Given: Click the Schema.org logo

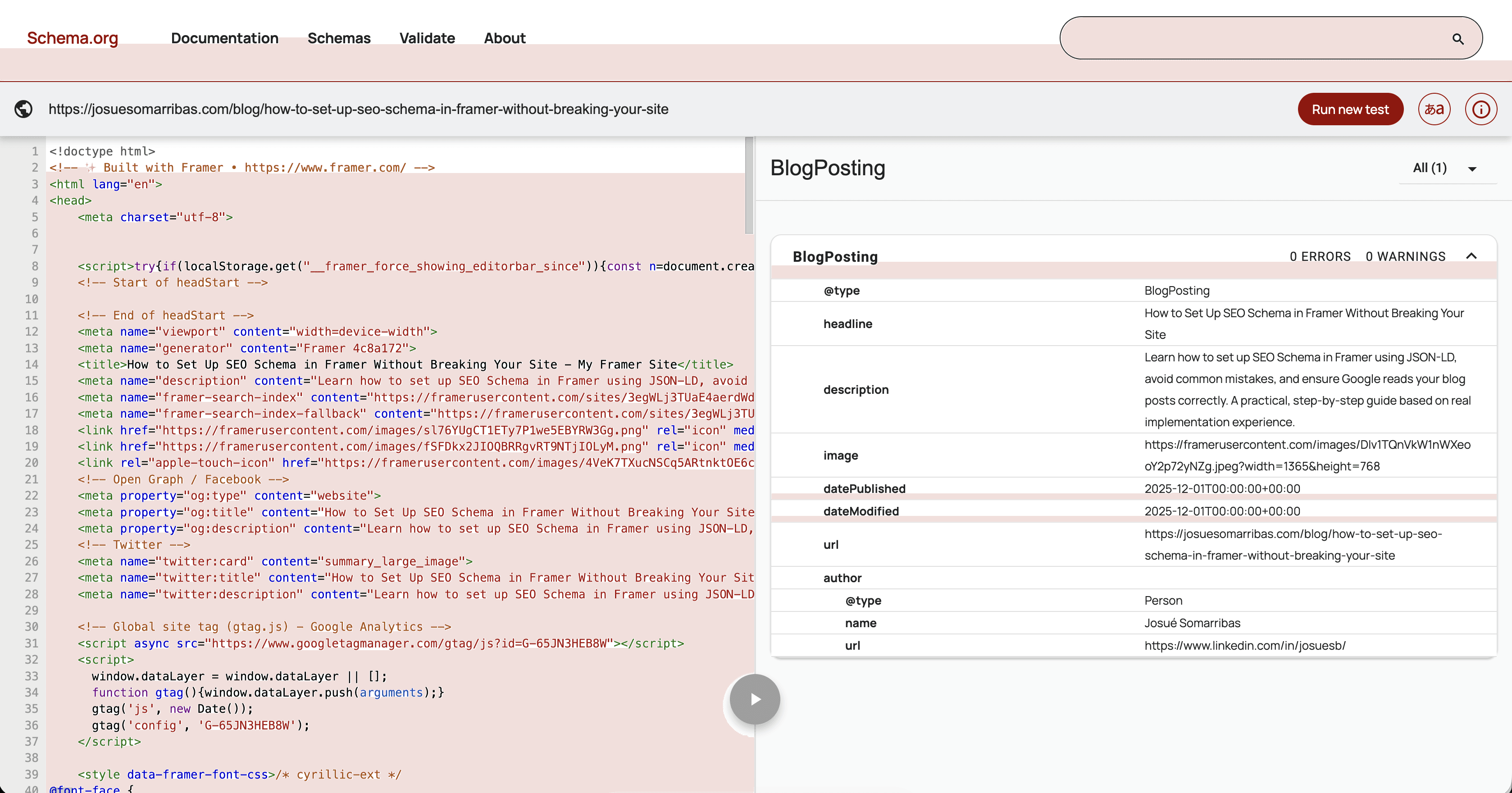Looking at the screenshot, I should (x=73, y=38).
